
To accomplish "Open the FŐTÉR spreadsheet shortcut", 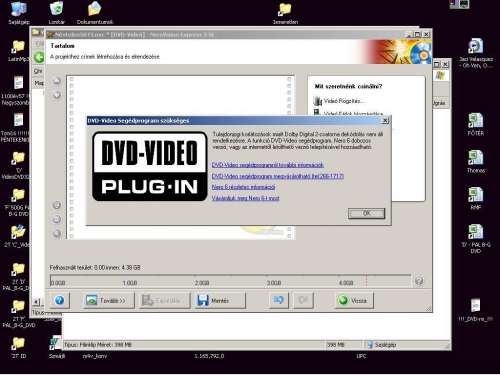I will (x=476, y=124).
